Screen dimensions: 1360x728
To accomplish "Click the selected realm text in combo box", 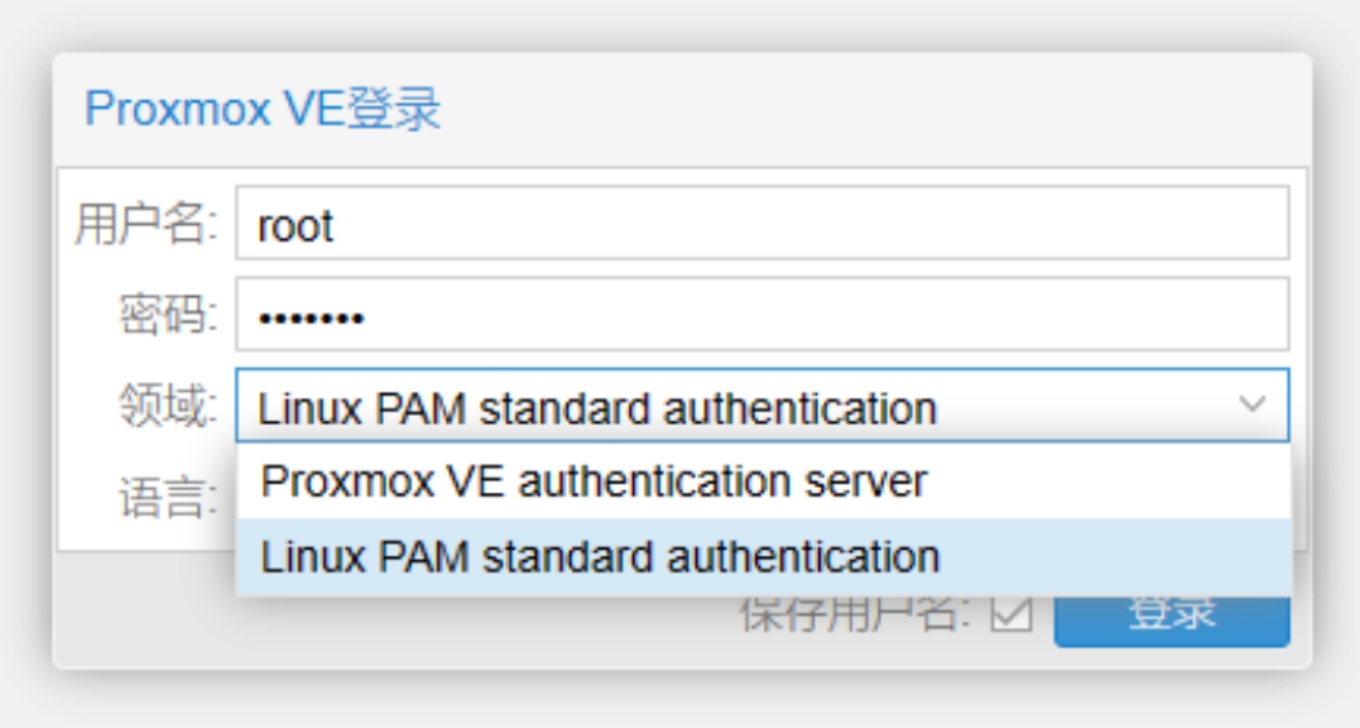I will [596, 408].
